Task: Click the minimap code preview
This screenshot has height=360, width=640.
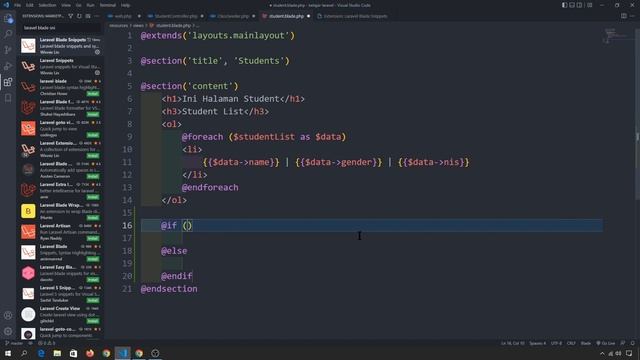Action: pyautogui.click(x=616, y=36)
